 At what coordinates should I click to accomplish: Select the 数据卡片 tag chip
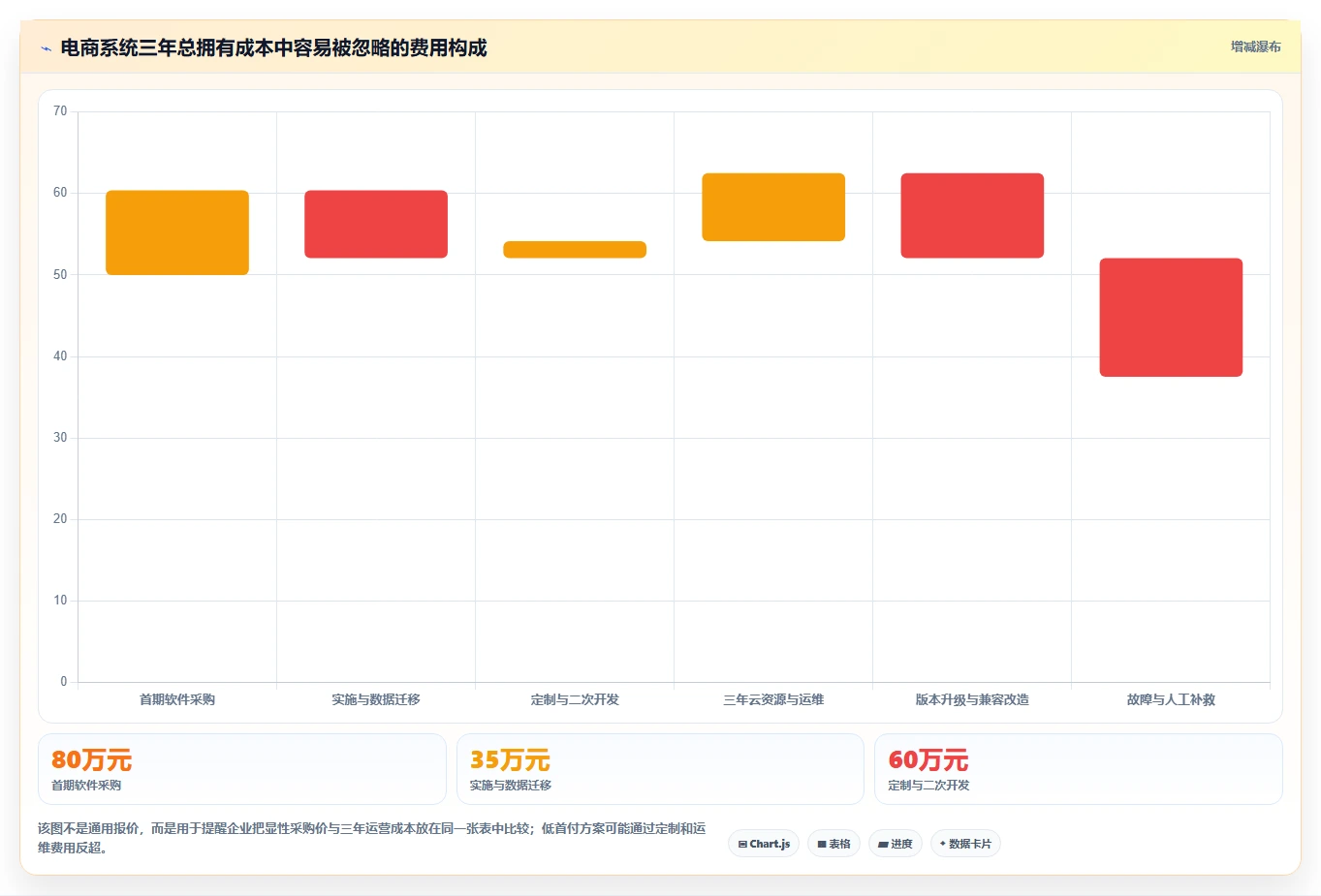pyautogui.click(x=965, y=844)
